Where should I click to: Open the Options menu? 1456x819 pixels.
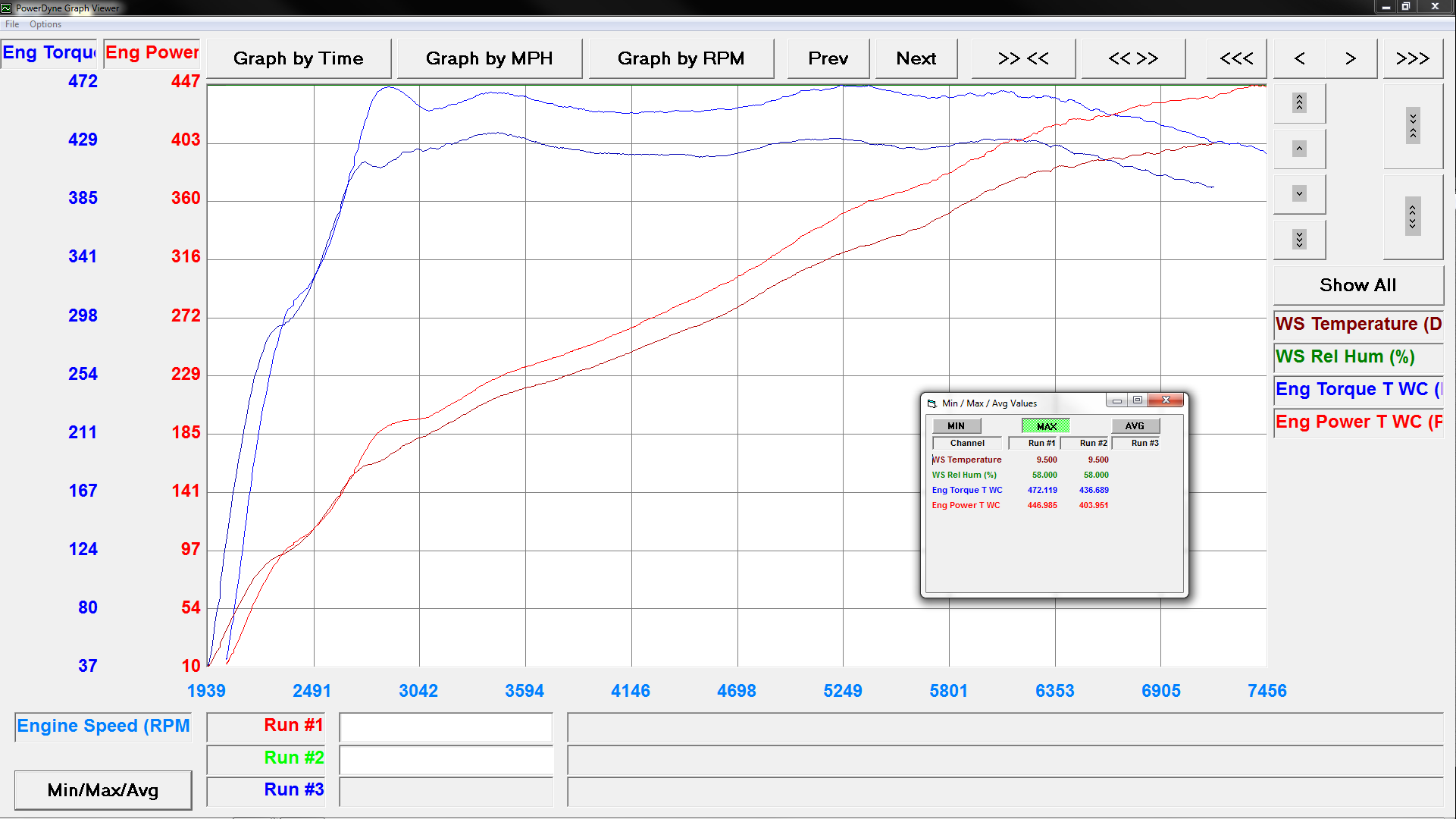tap(45, 24)
